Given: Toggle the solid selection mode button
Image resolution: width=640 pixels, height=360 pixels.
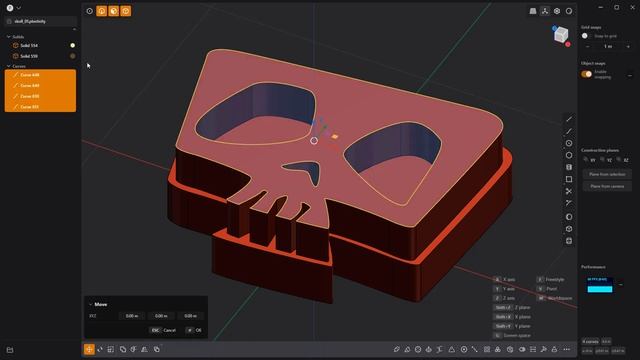Looking at the screenshot, I should [x=126, y=11].
